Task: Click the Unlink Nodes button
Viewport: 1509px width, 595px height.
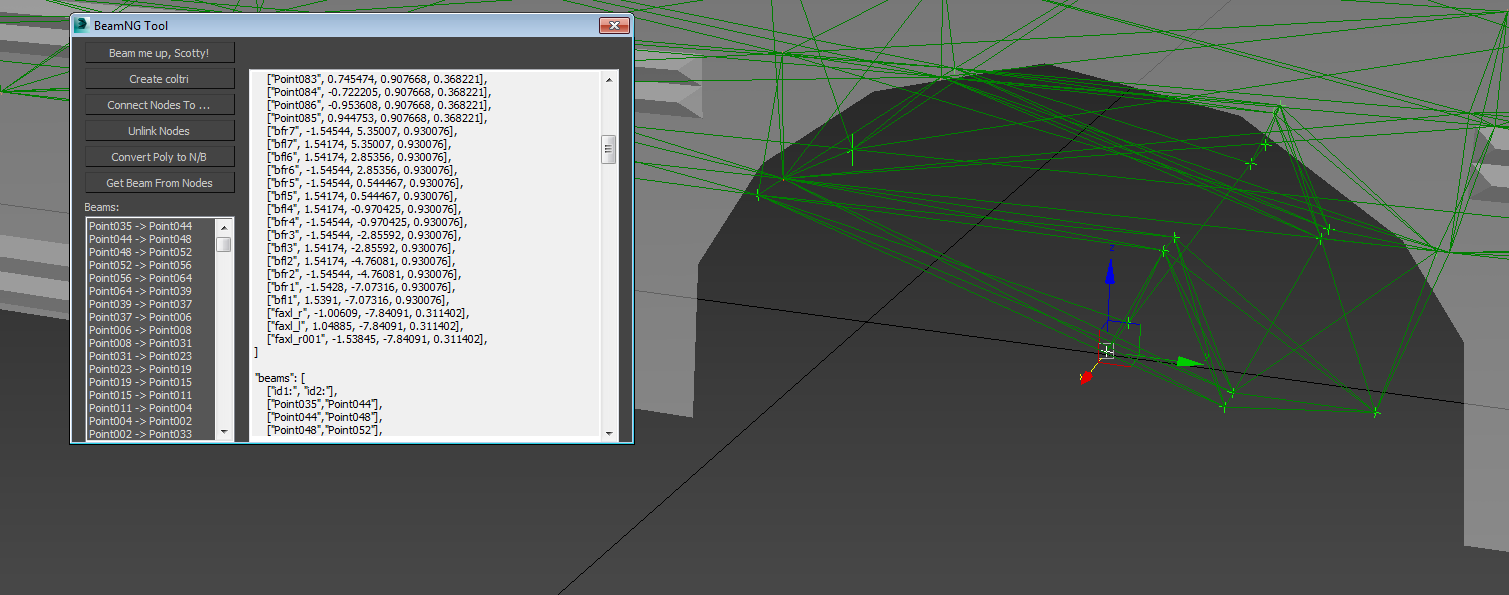Action: (159, 130)
